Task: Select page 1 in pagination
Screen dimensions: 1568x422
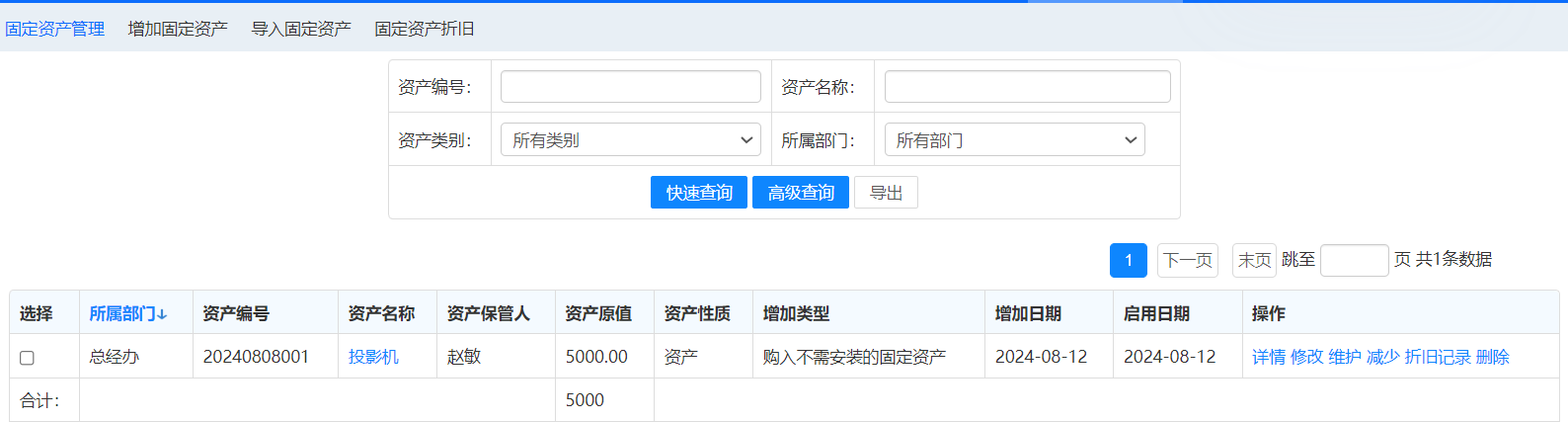Action: [1129, 260]
